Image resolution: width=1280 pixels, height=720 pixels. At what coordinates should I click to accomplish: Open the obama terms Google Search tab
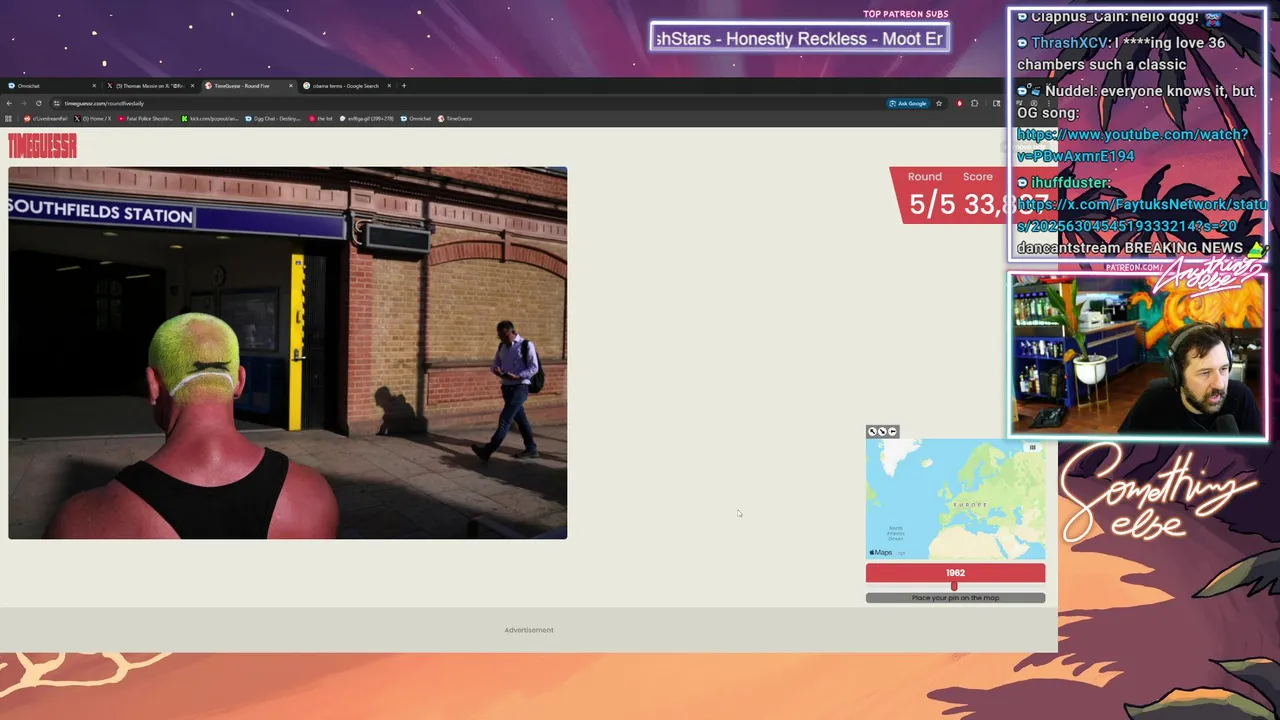346,86
